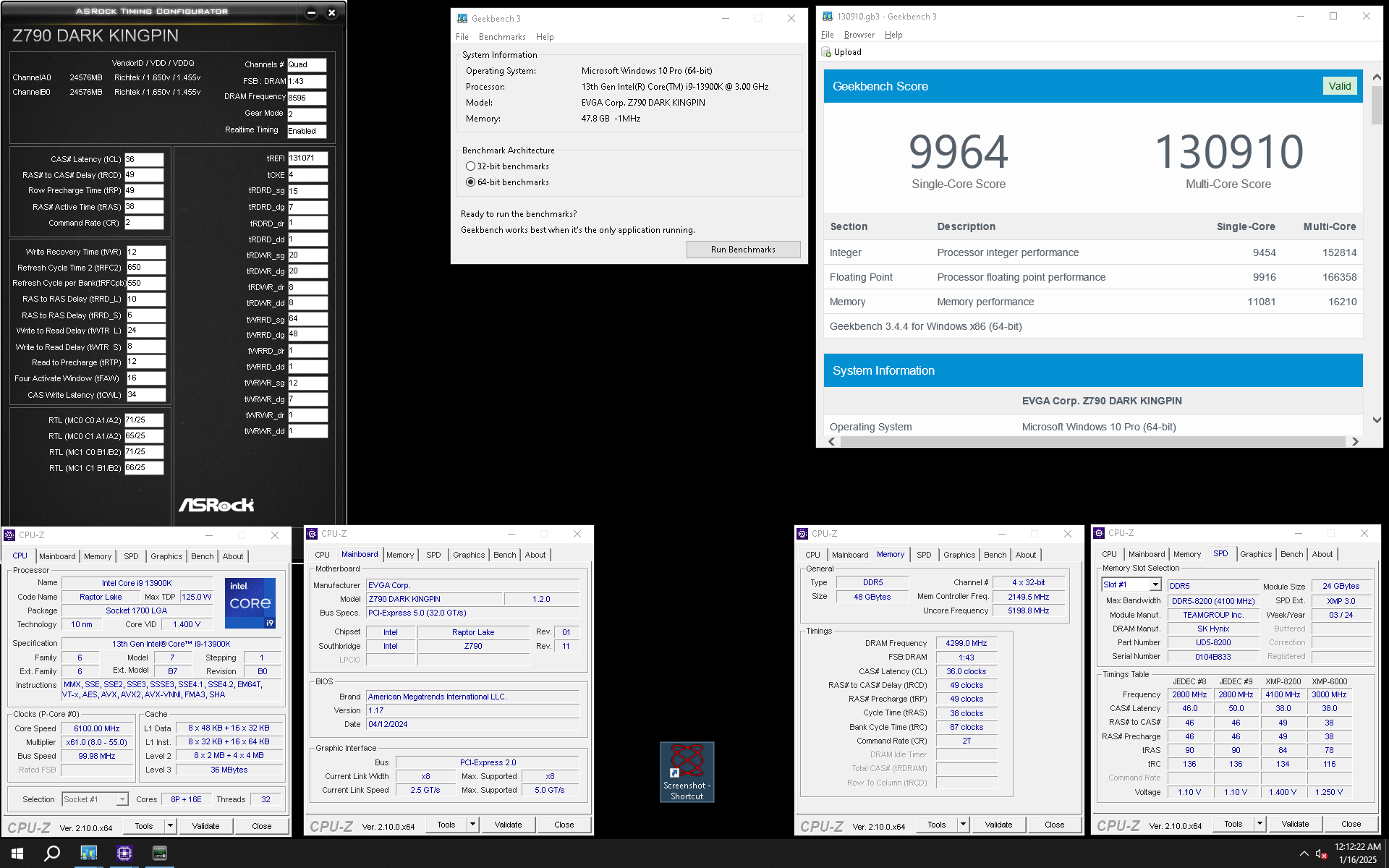Click the BIOS date 04/12/2024 value
1389x868 pixels.
[472, 724]
